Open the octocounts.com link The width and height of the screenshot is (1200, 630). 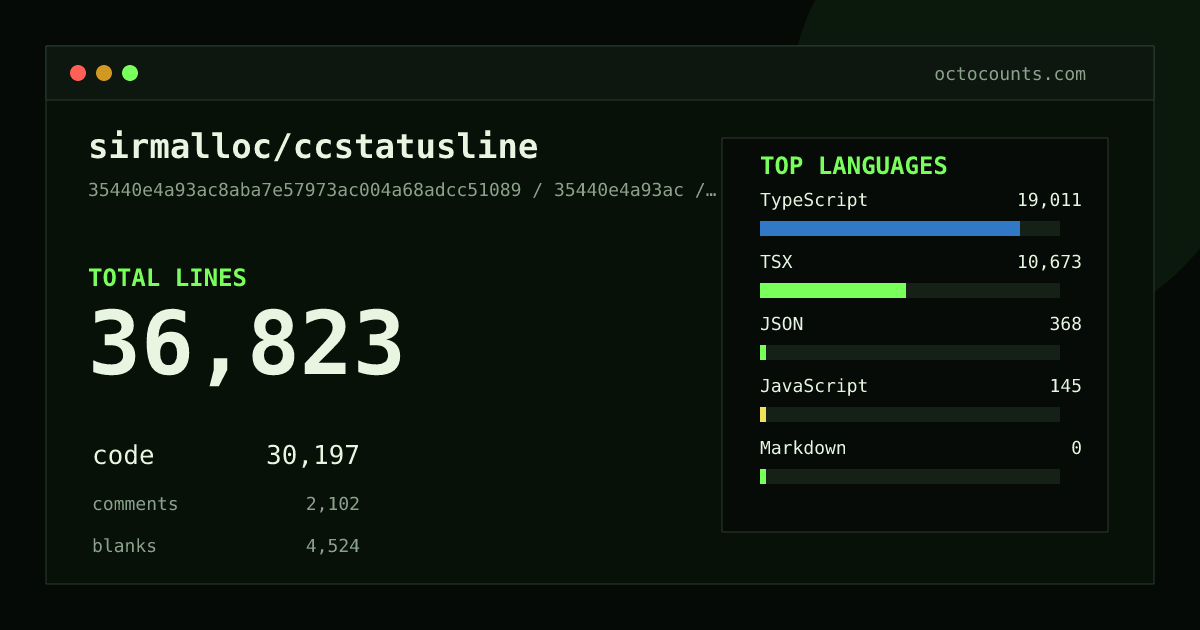(x=1010, y=74)
